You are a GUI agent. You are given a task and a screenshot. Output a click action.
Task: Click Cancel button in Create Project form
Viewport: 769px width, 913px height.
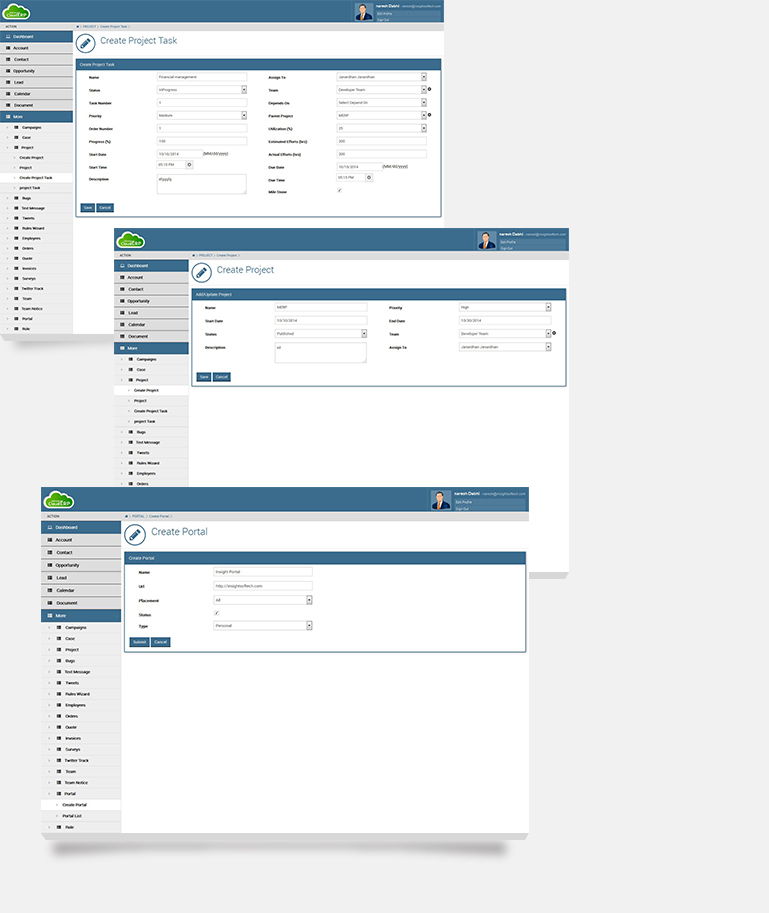pos(222,377)
